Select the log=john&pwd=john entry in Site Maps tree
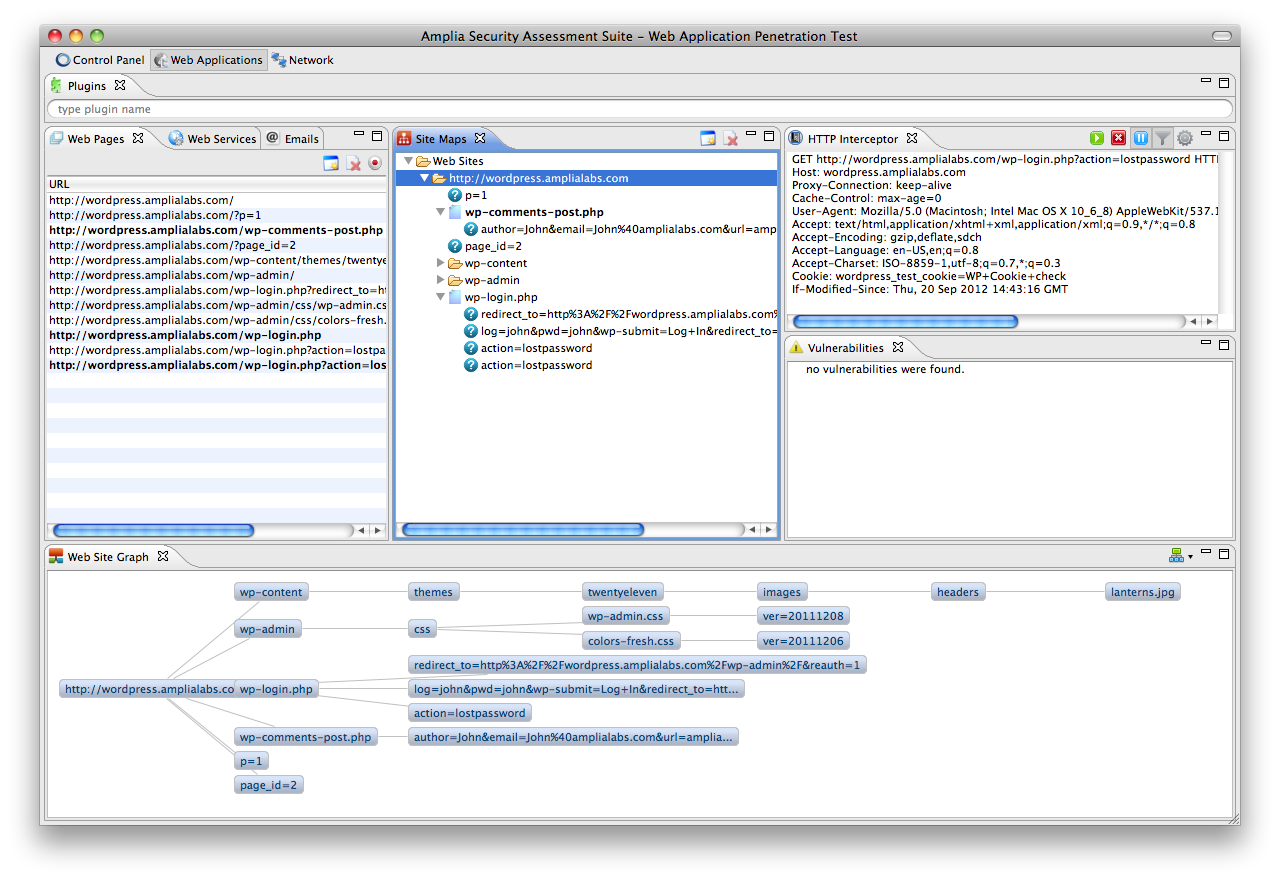 tap(622, 331)
